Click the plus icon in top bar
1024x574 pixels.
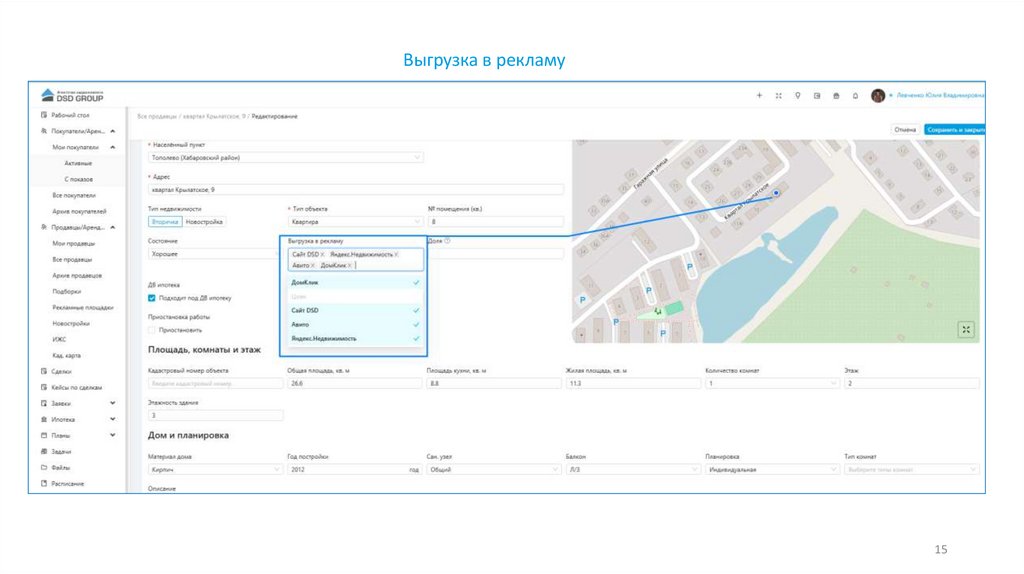(x=759, y=95)
